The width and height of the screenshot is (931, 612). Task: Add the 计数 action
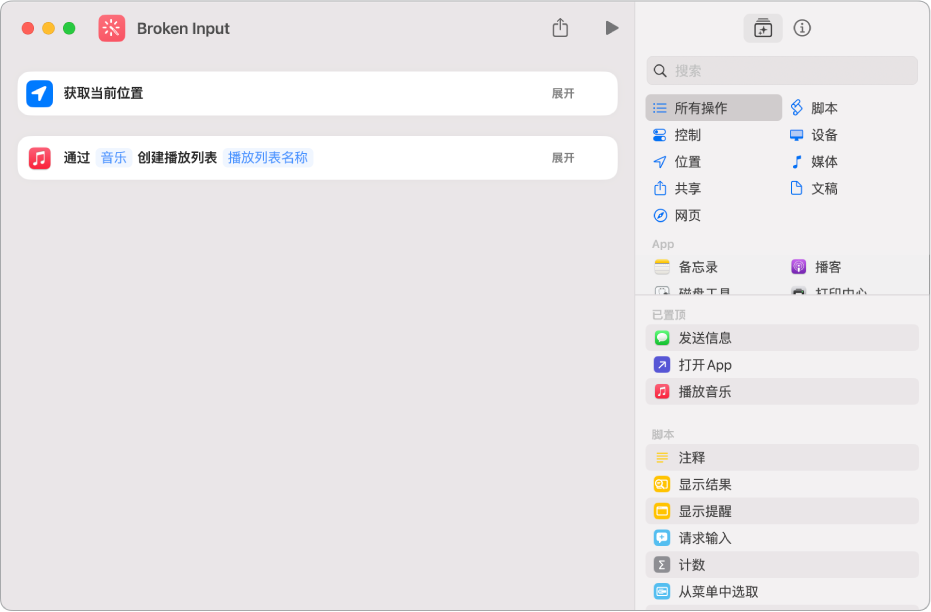[782, 565]
